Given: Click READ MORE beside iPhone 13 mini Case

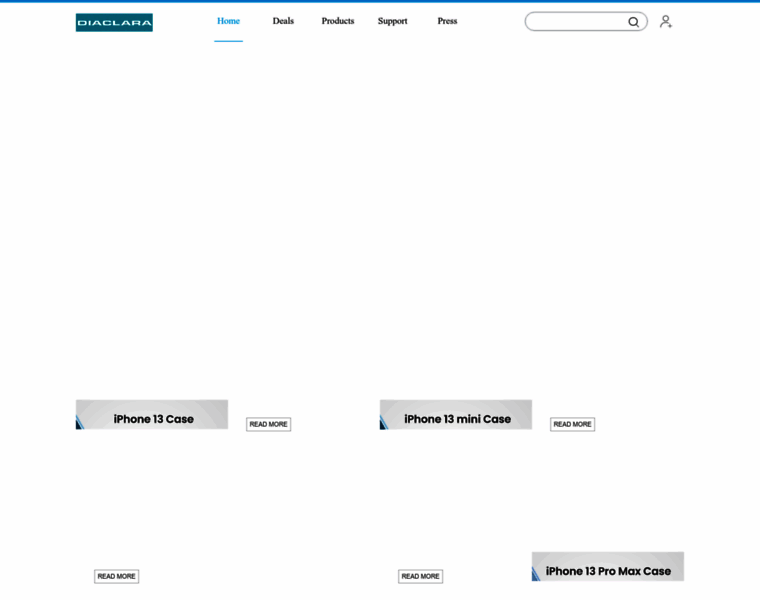Looking at the screenshot, I should [x=572, y=424].
